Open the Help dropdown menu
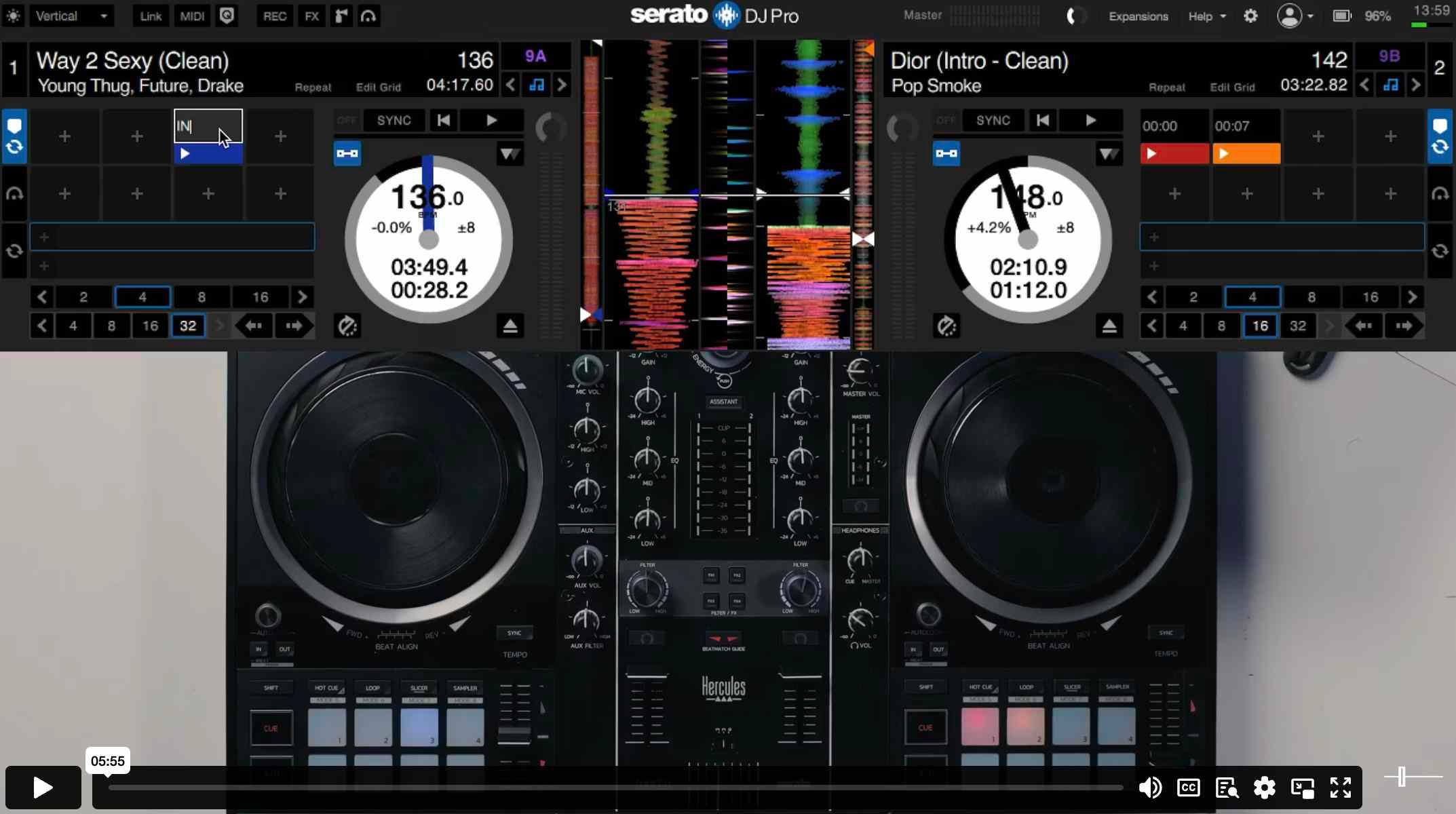The width and height of the screenshot is (1456, 814). (1202, 16)
